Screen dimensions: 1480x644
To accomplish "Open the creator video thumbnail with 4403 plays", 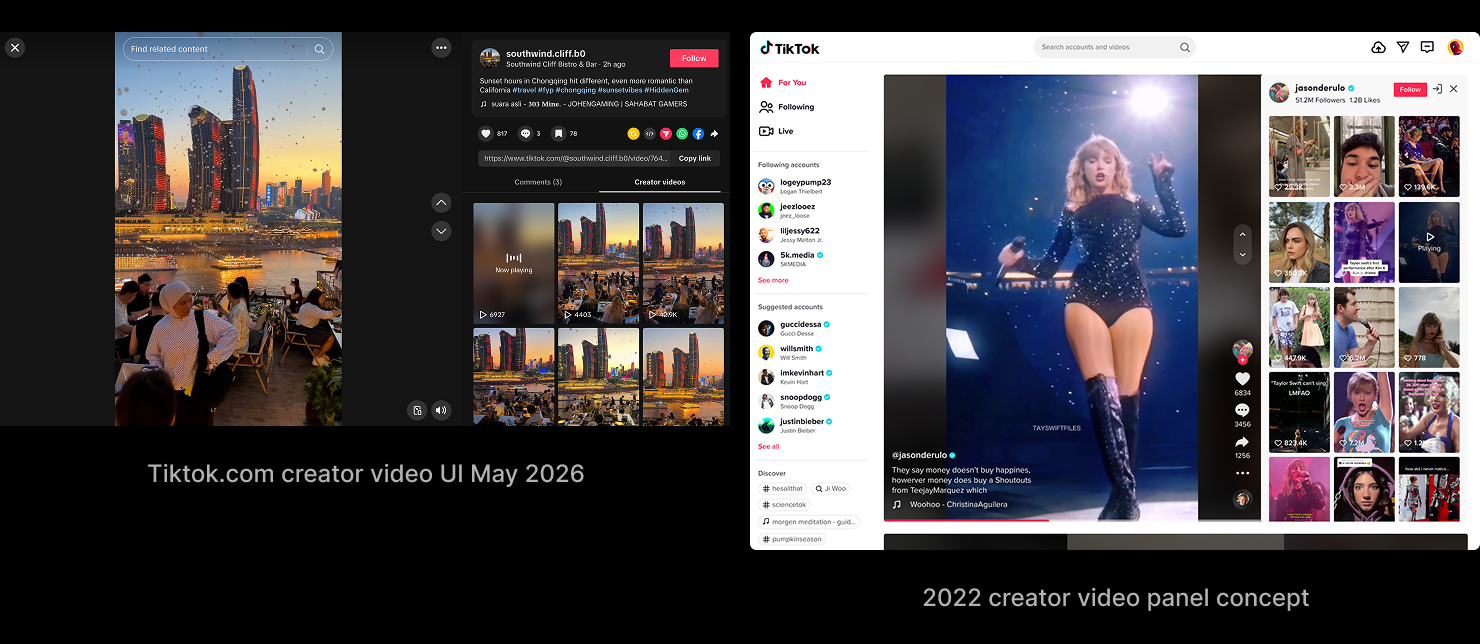I will [x=598, y=263].
